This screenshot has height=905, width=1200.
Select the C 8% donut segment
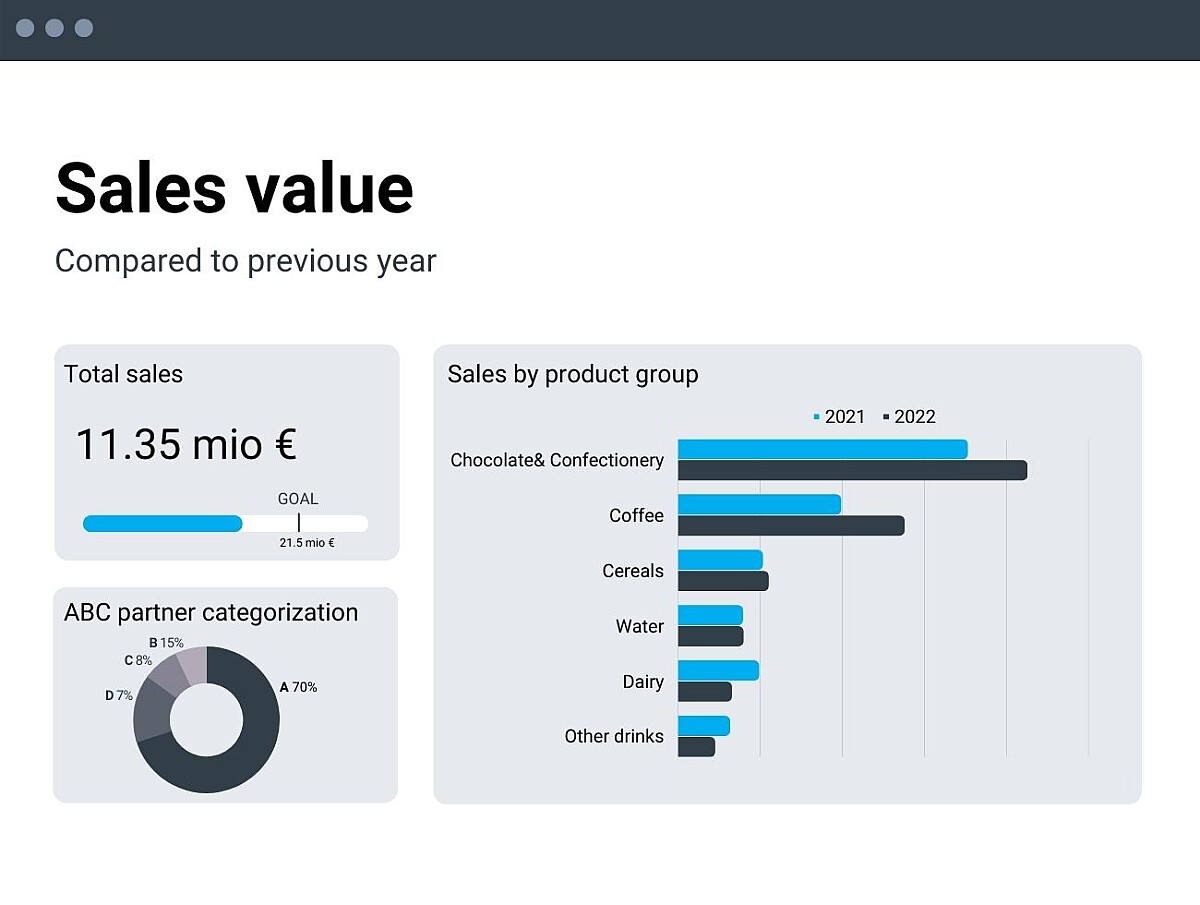pos(166,678)
